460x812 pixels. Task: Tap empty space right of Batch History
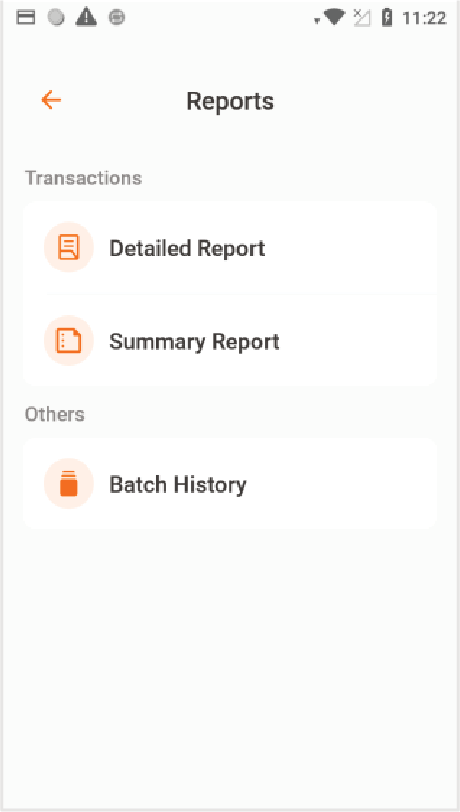click(342, 484)
